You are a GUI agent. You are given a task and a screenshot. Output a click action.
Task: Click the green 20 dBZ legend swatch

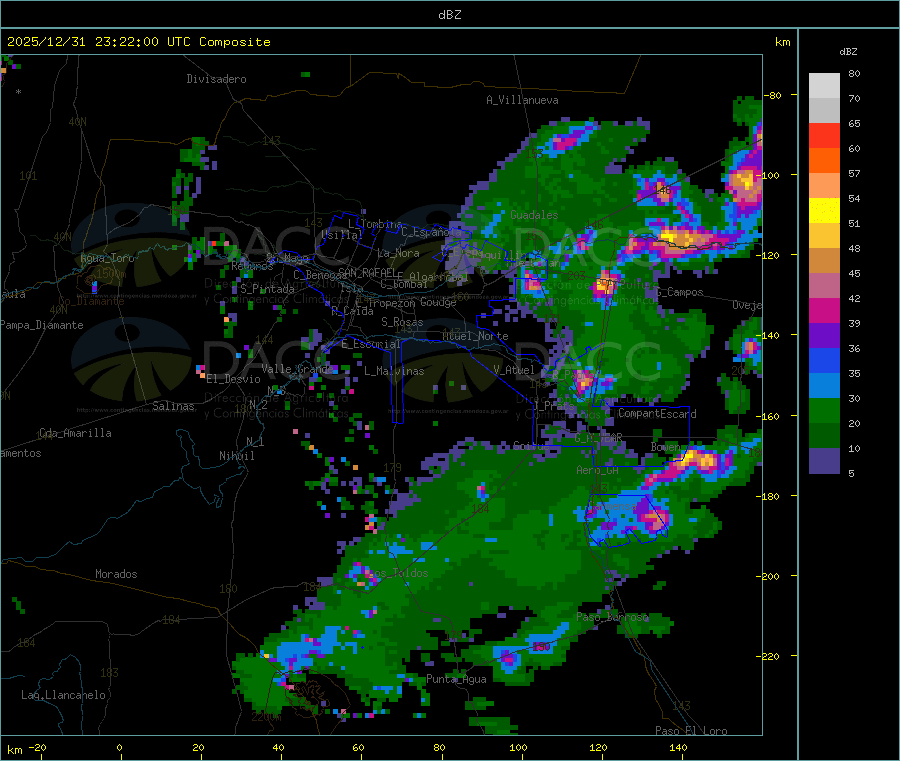coord(824,410)
